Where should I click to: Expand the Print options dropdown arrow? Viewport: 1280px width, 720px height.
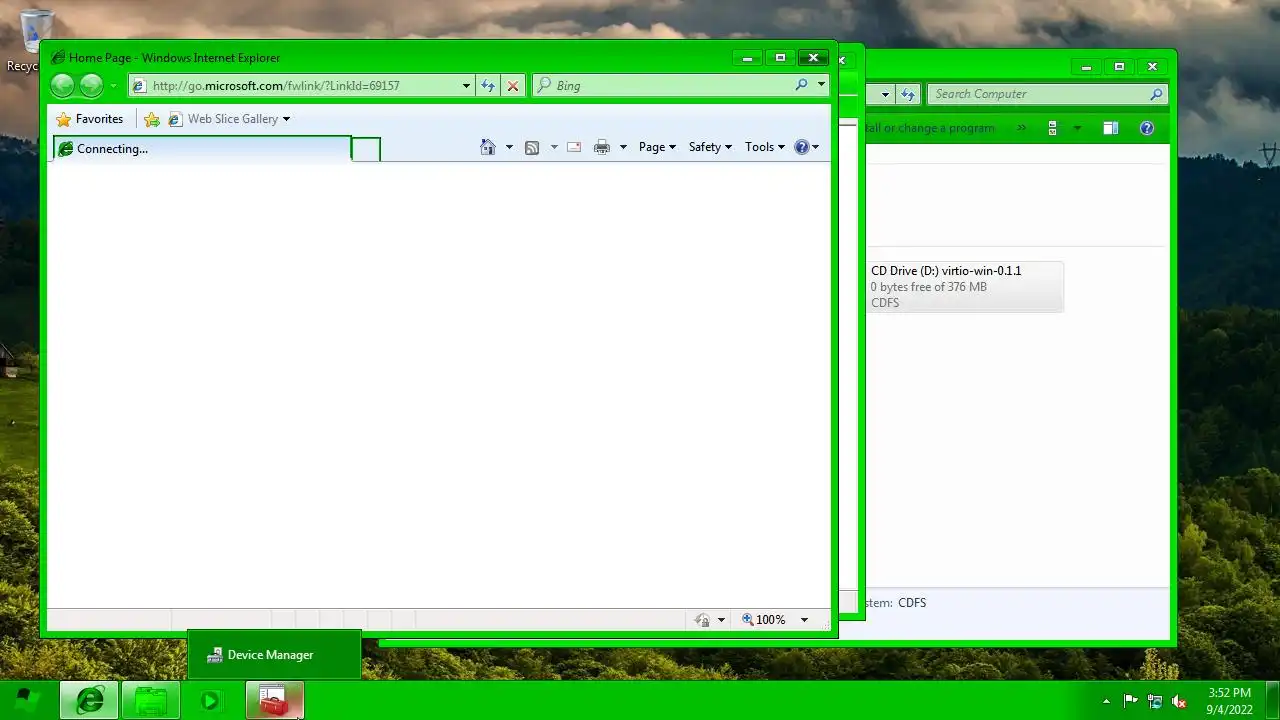[623, 147]
